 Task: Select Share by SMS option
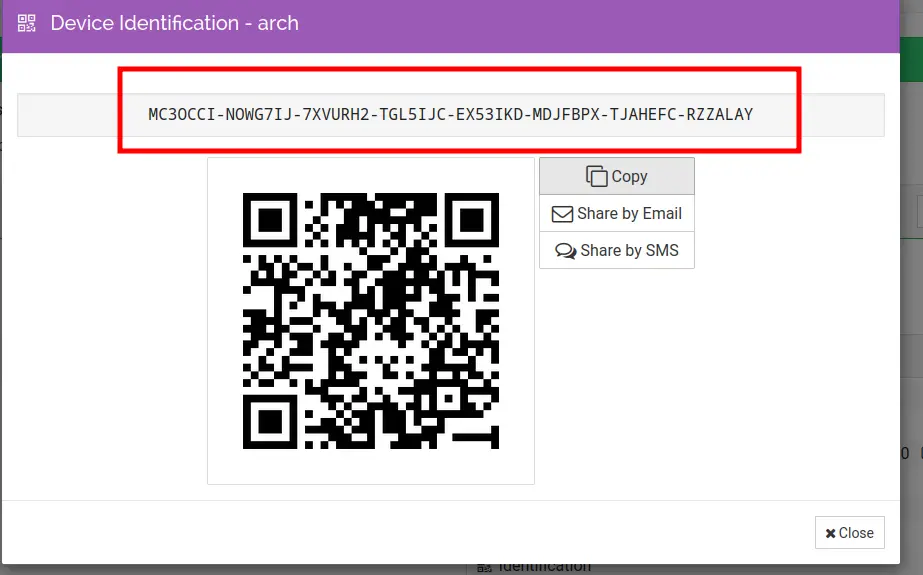coord(617,251)
